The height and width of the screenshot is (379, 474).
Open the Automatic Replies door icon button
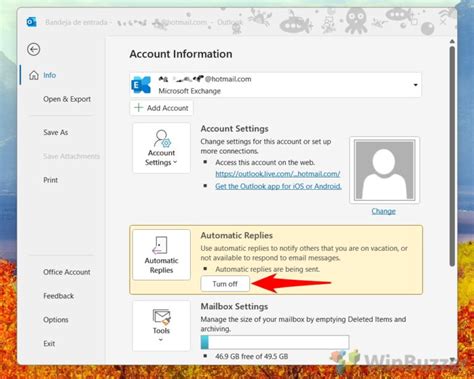(161, 255)
